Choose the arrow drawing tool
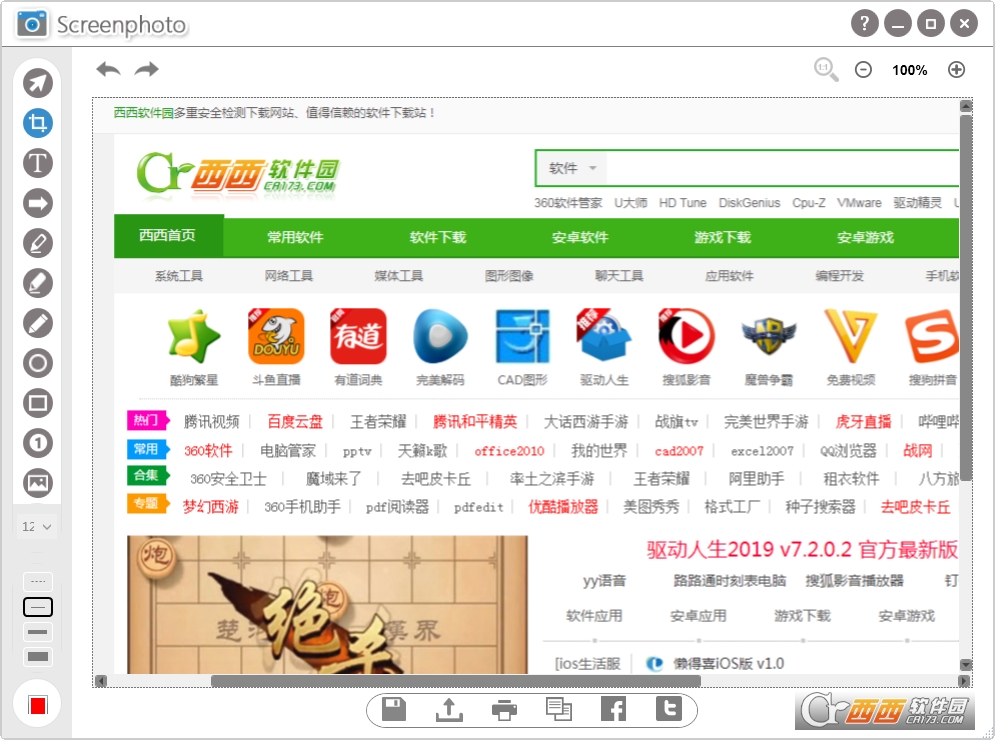The height and width of the screenshot is (740, 995). click(x=37, y=203)
